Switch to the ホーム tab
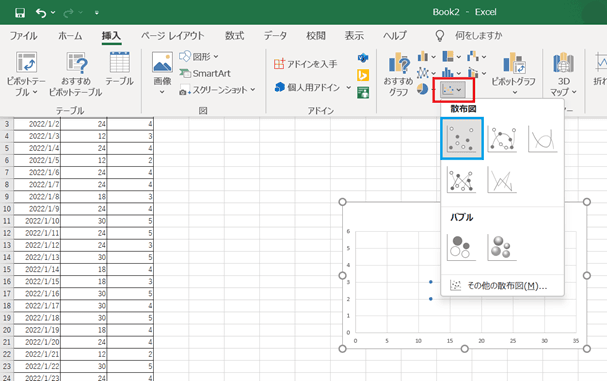This screenshot has width=607, height=381. [x=70, y=36]
